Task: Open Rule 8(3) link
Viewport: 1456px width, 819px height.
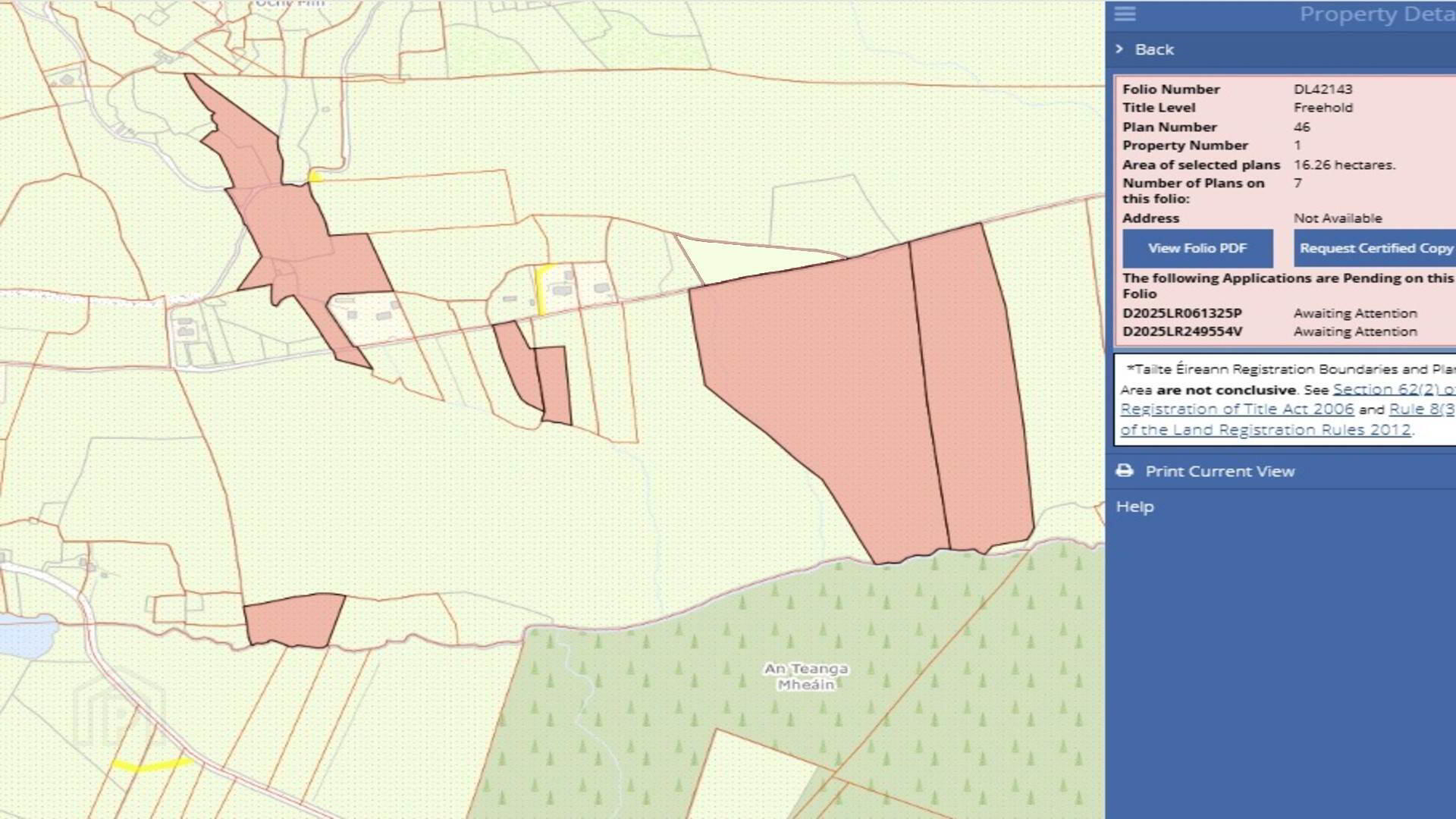Action: (1420, 409)
